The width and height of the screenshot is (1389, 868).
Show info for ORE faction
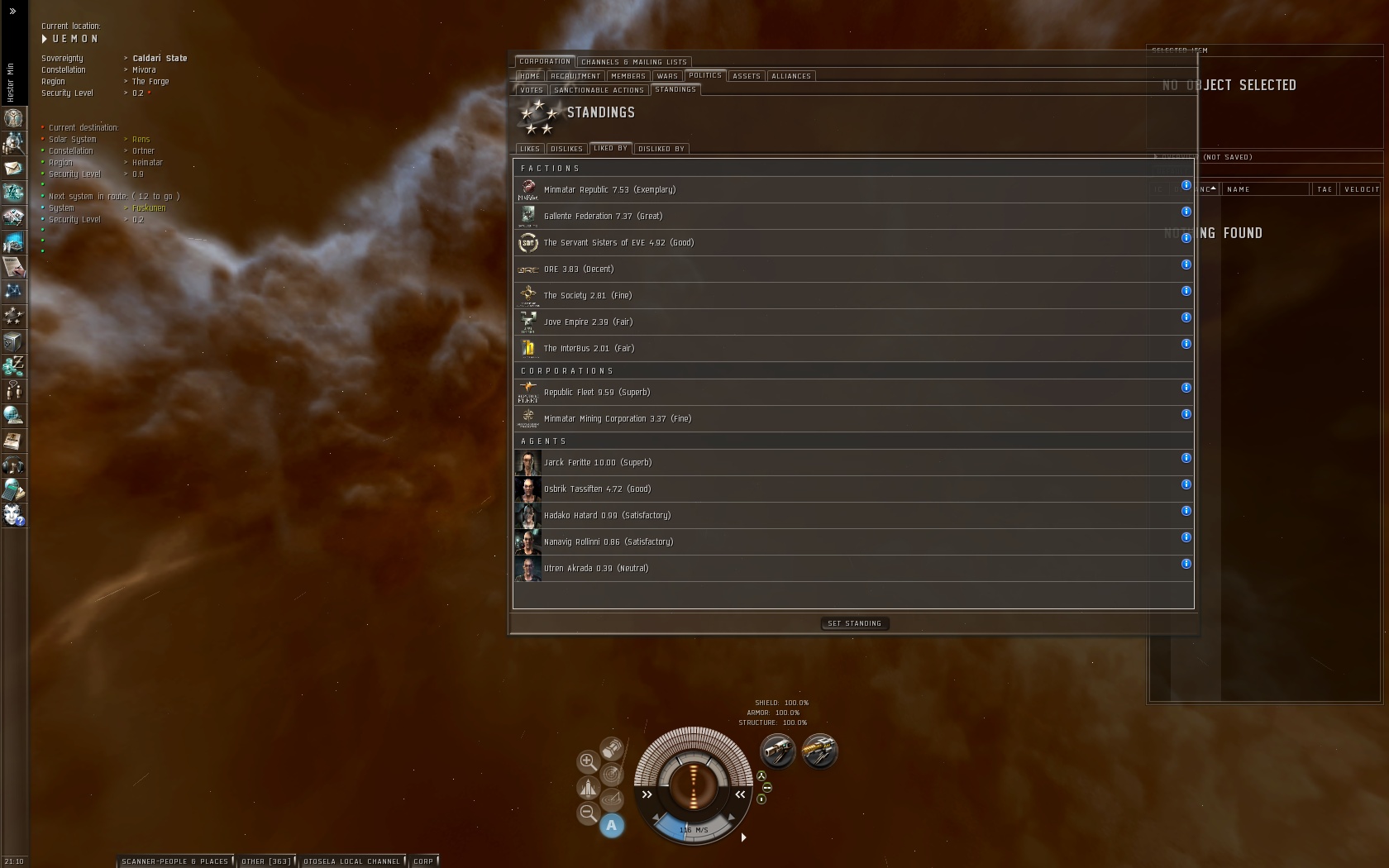point(1186,265)
